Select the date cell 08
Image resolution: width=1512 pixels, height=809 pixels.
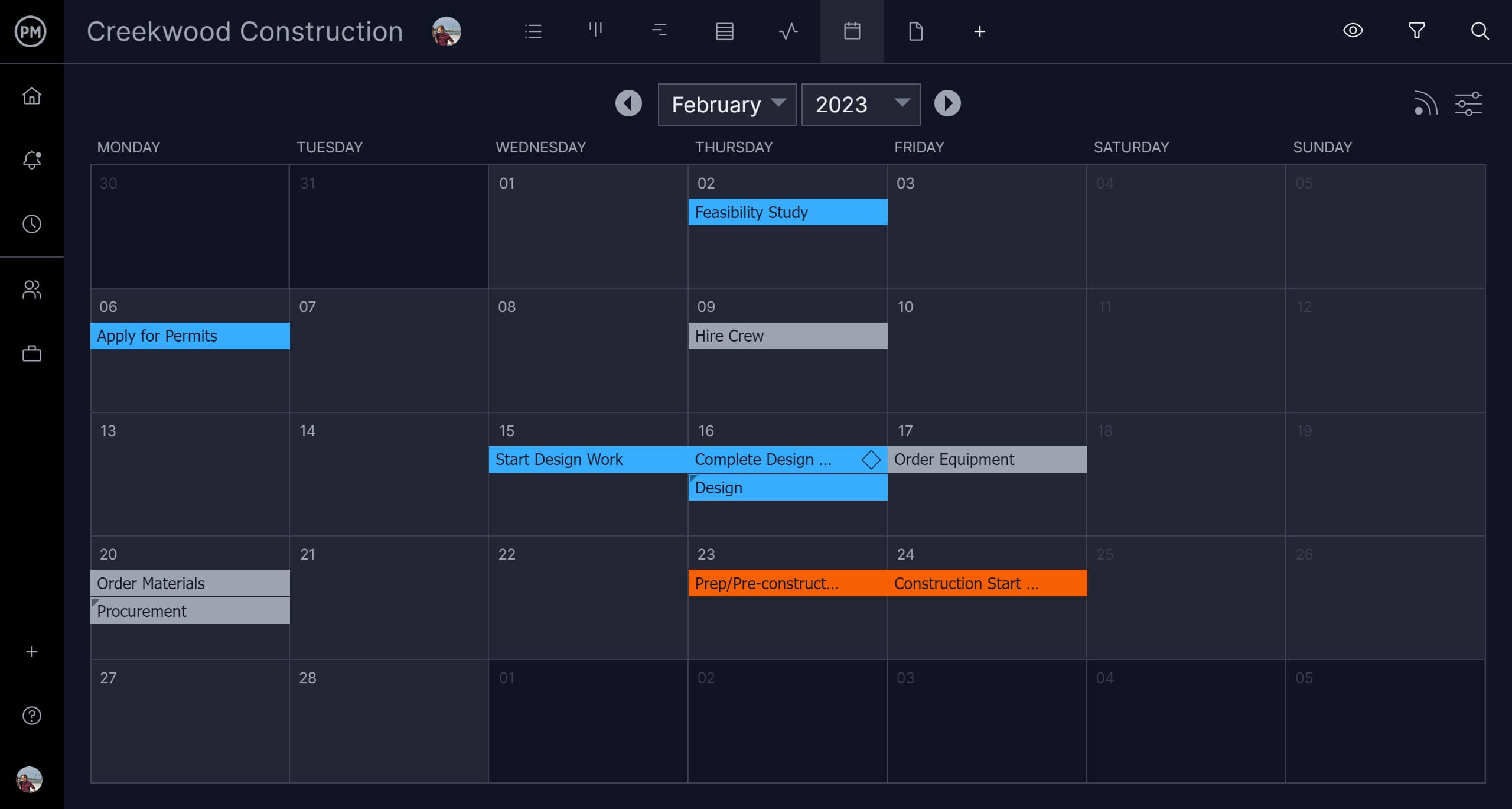point(588,350)
